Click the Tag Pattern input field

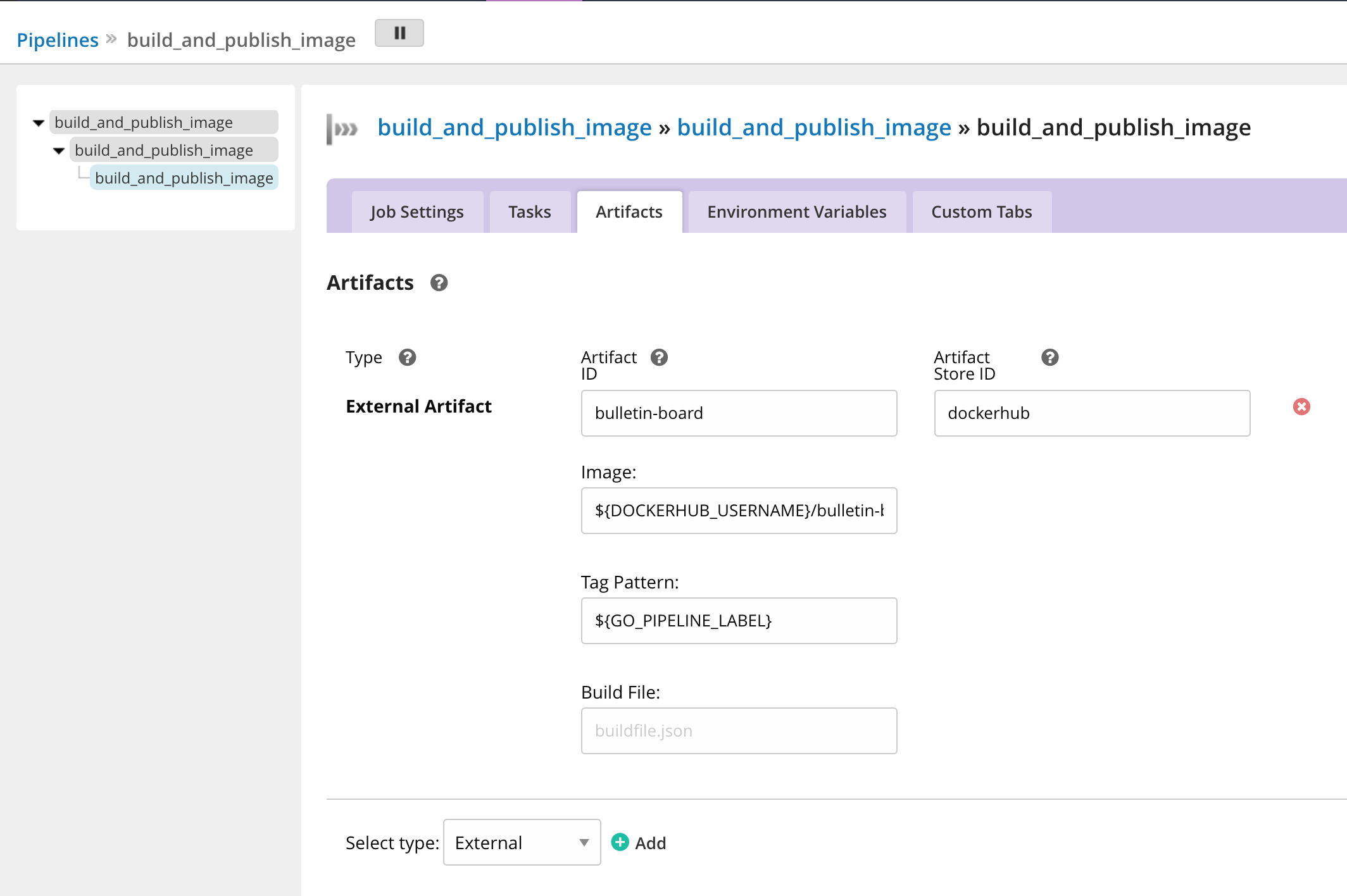click(738, 621)
